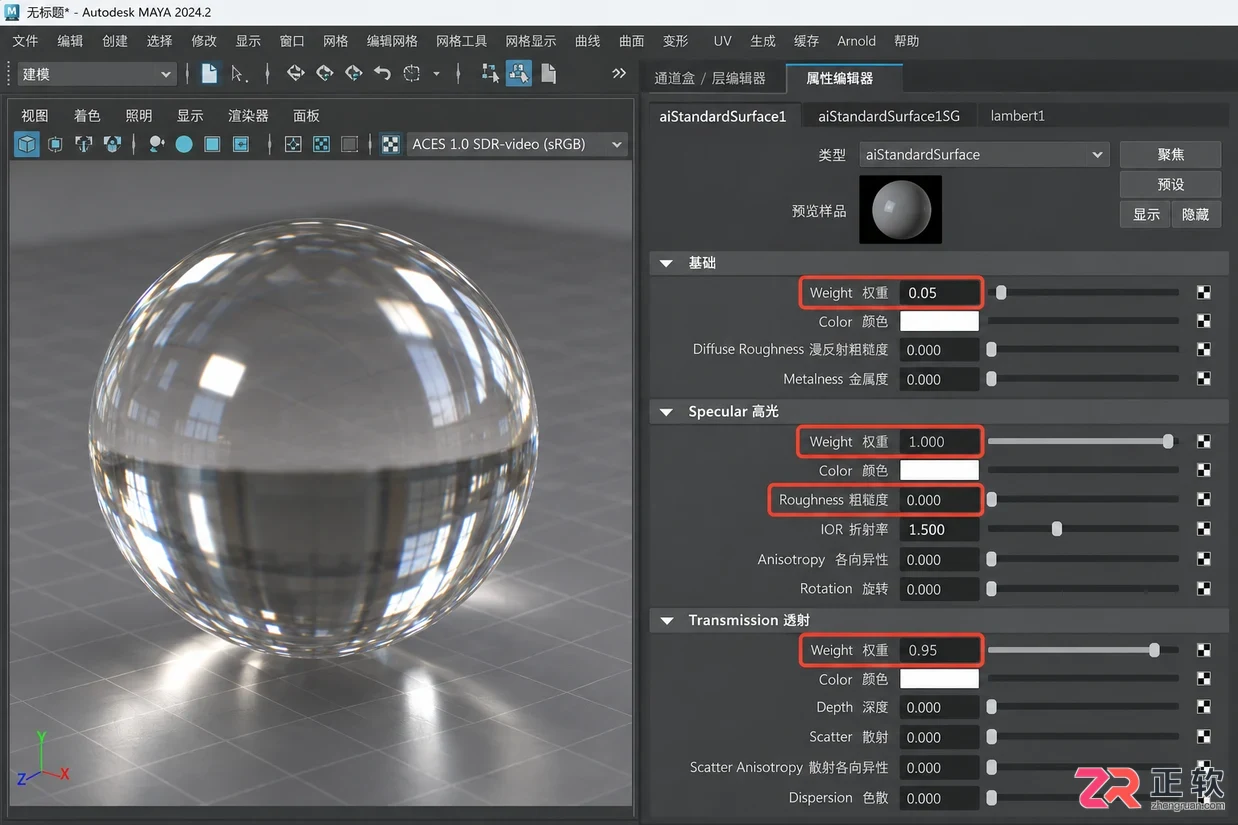The width and height of the screenshot is (1238, 825).
Task: Click the Transmission Weight 权重 slider handle
Action: tap(1155, 650)
